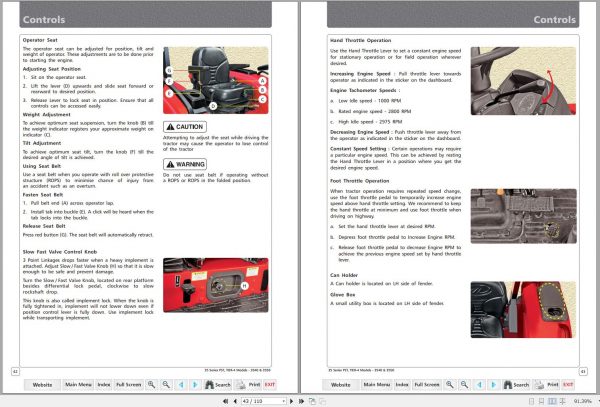Screen dimensions: 600x407
Task: Click blue next arrow on right page 43
Action: pyautogui.click(x=493, y=384)
